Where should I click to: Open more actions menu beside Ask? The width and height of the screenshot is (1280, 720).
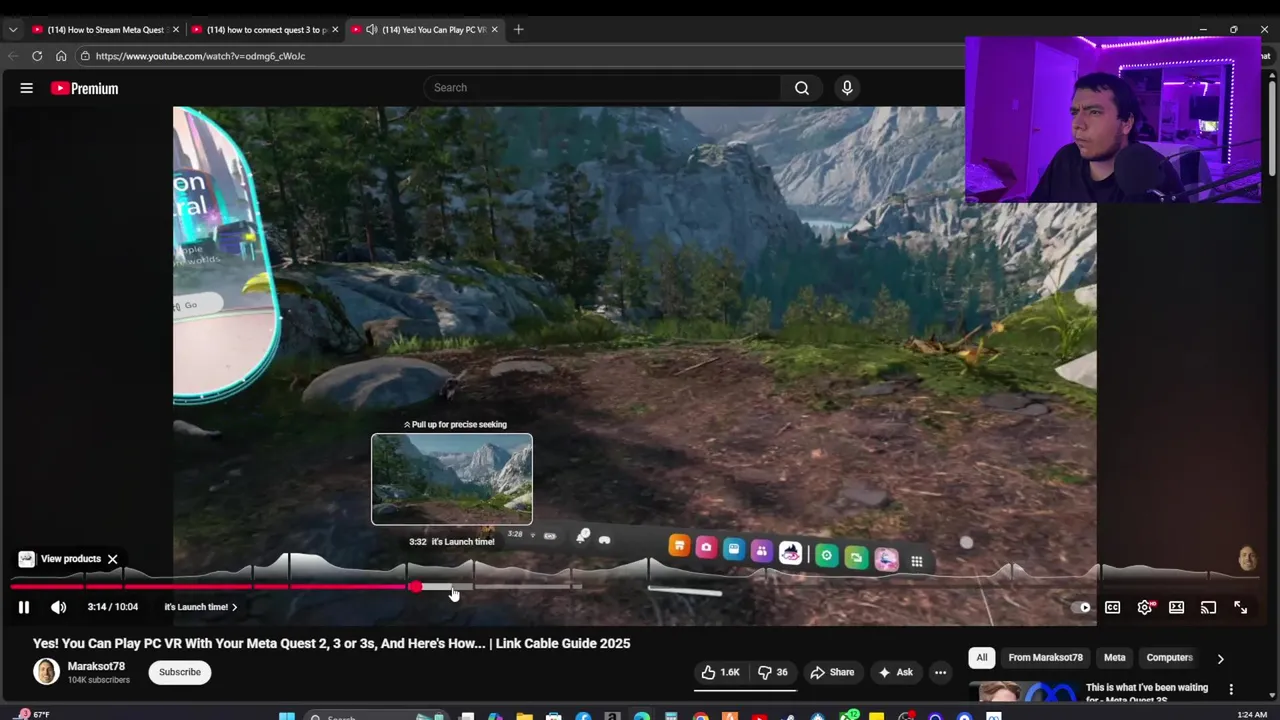(x=940, y=672)
